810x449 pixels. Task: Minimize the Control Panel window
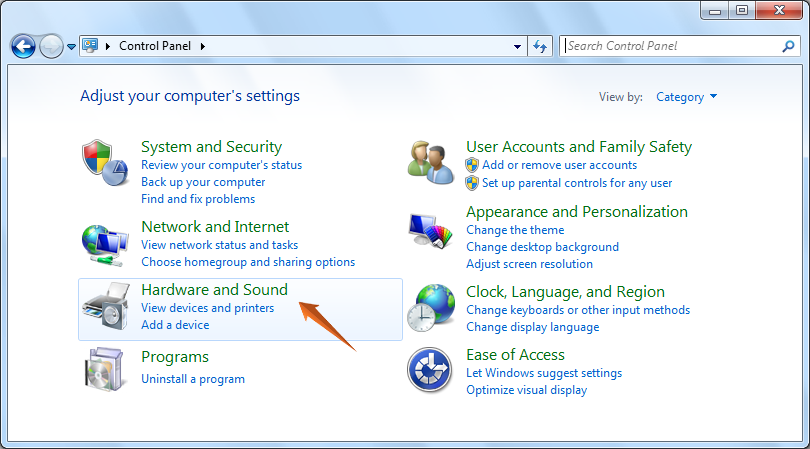(715, 10)
